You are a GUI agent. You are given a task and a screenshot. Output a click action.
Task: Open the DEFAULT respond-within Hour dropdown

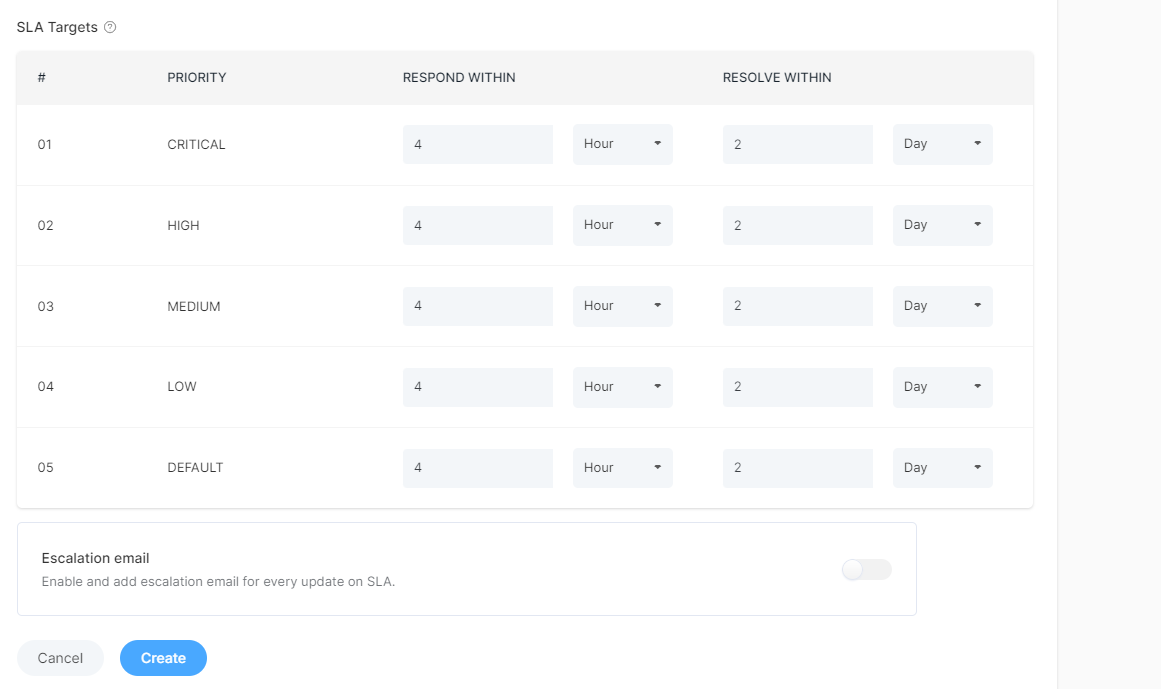623,468
